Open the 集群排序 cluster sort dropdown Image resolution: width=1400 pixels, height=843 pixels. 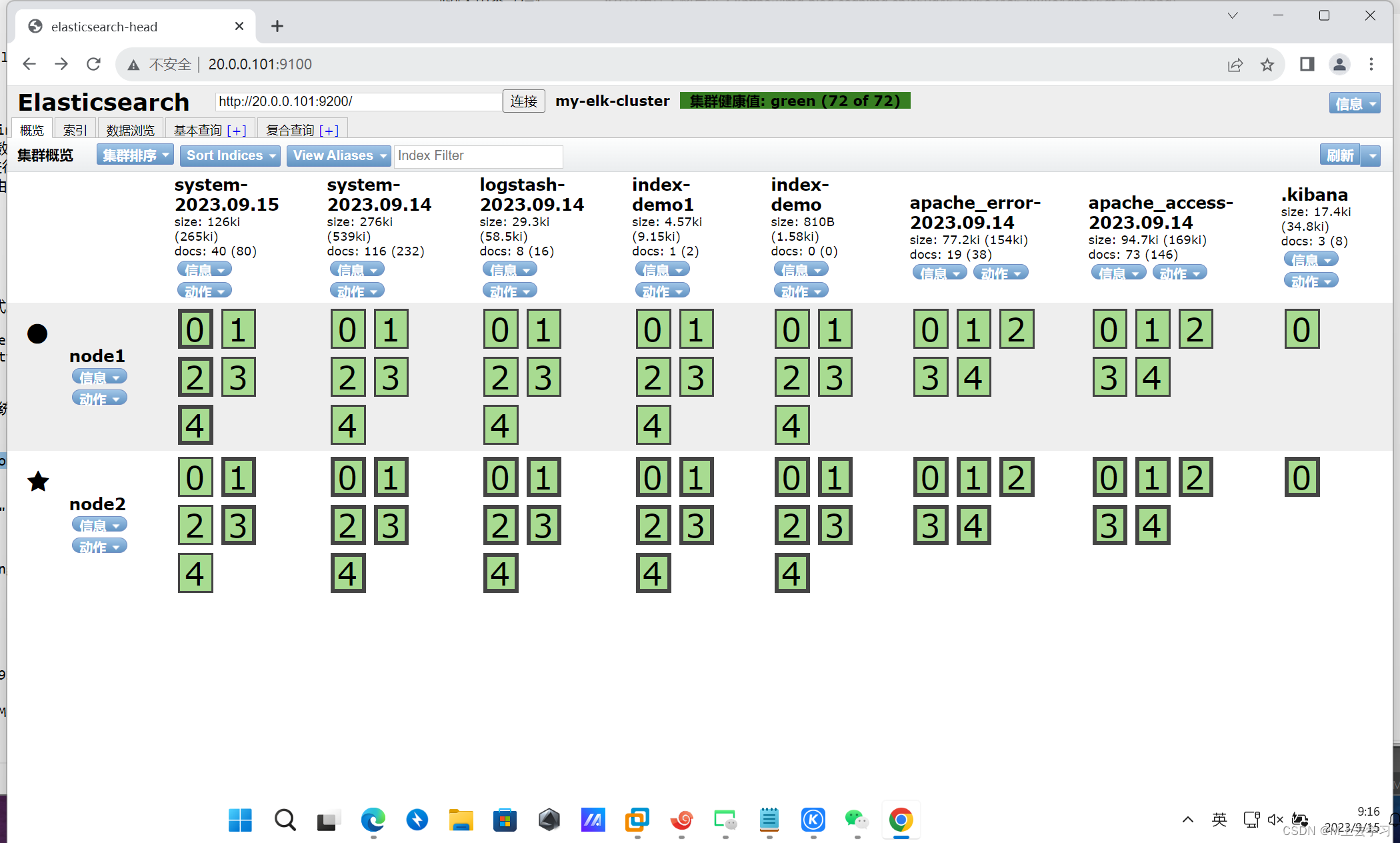pos(135,155)
